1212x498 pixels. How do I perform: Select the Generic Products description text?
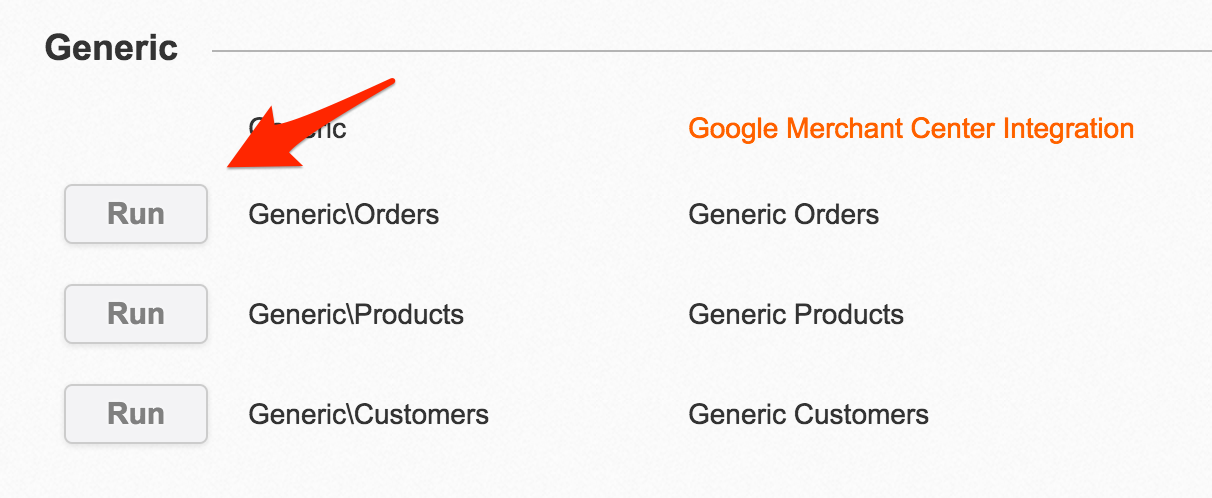point(796,314)
